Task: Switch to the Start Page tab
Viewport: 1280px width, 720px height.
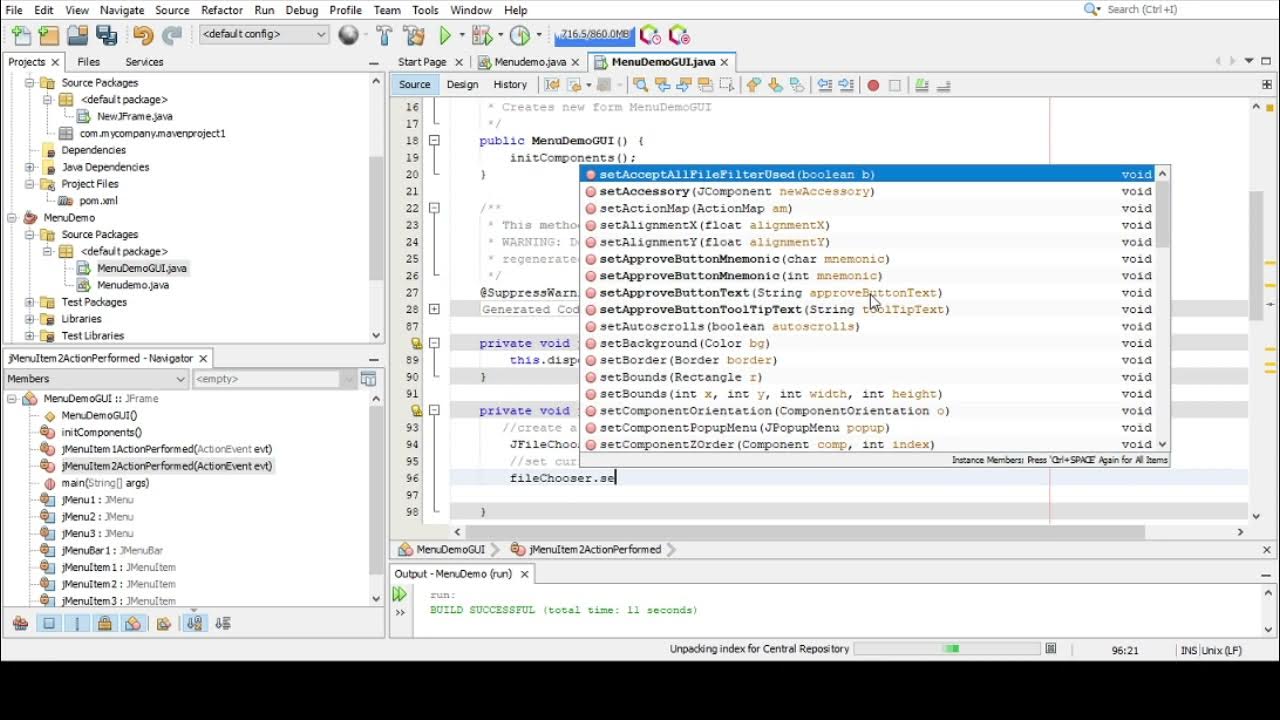Action: [422, 62]
